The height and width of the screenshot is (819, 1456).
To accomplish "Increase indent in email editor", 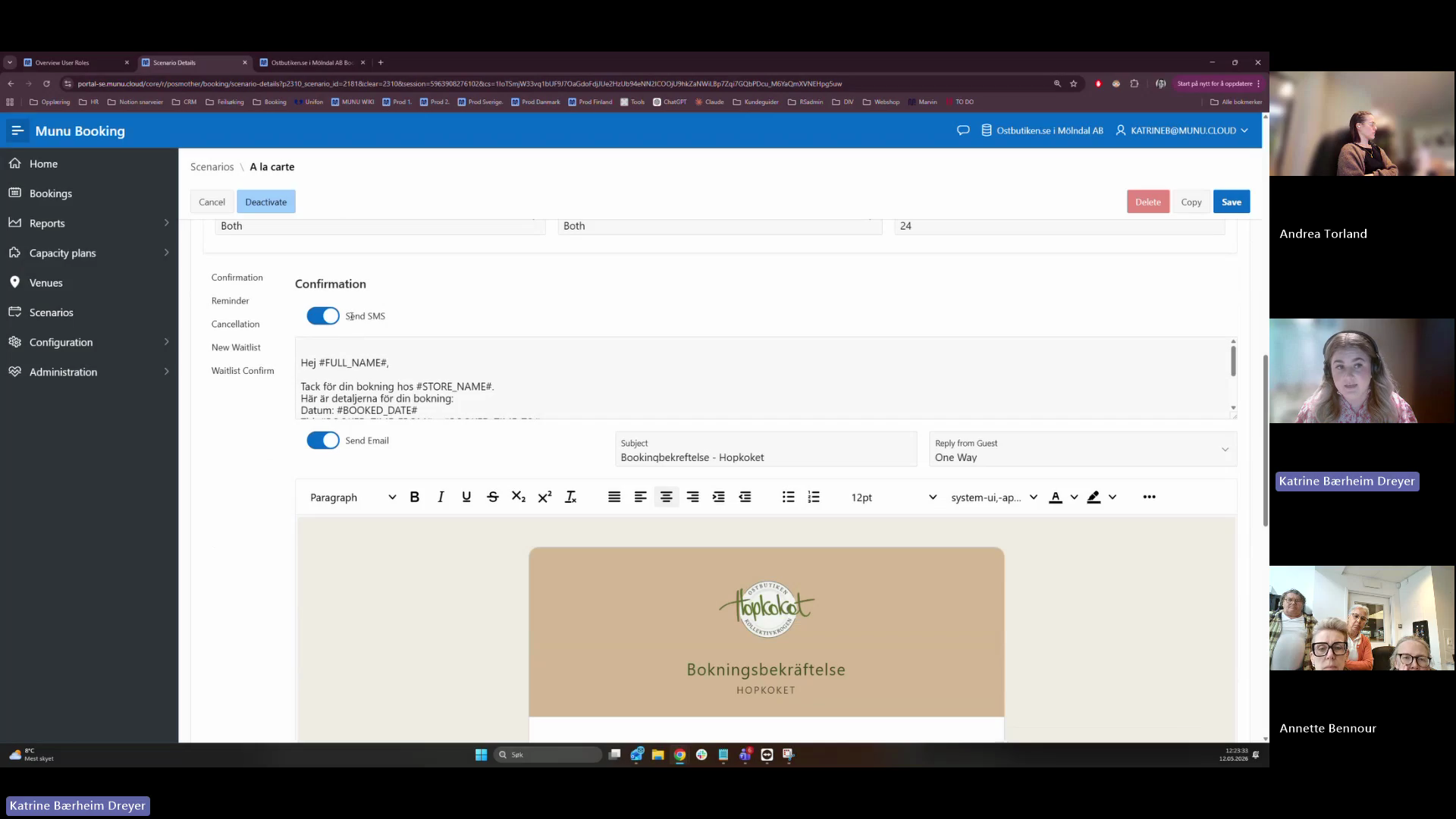I will (719, 497).
